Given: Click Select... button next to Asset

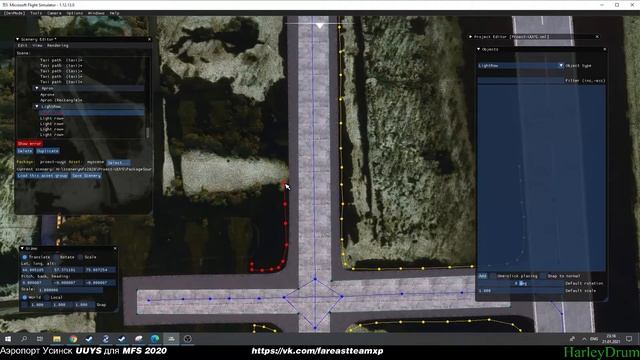Looking at the screenshot, I should (x=118, y=162).
